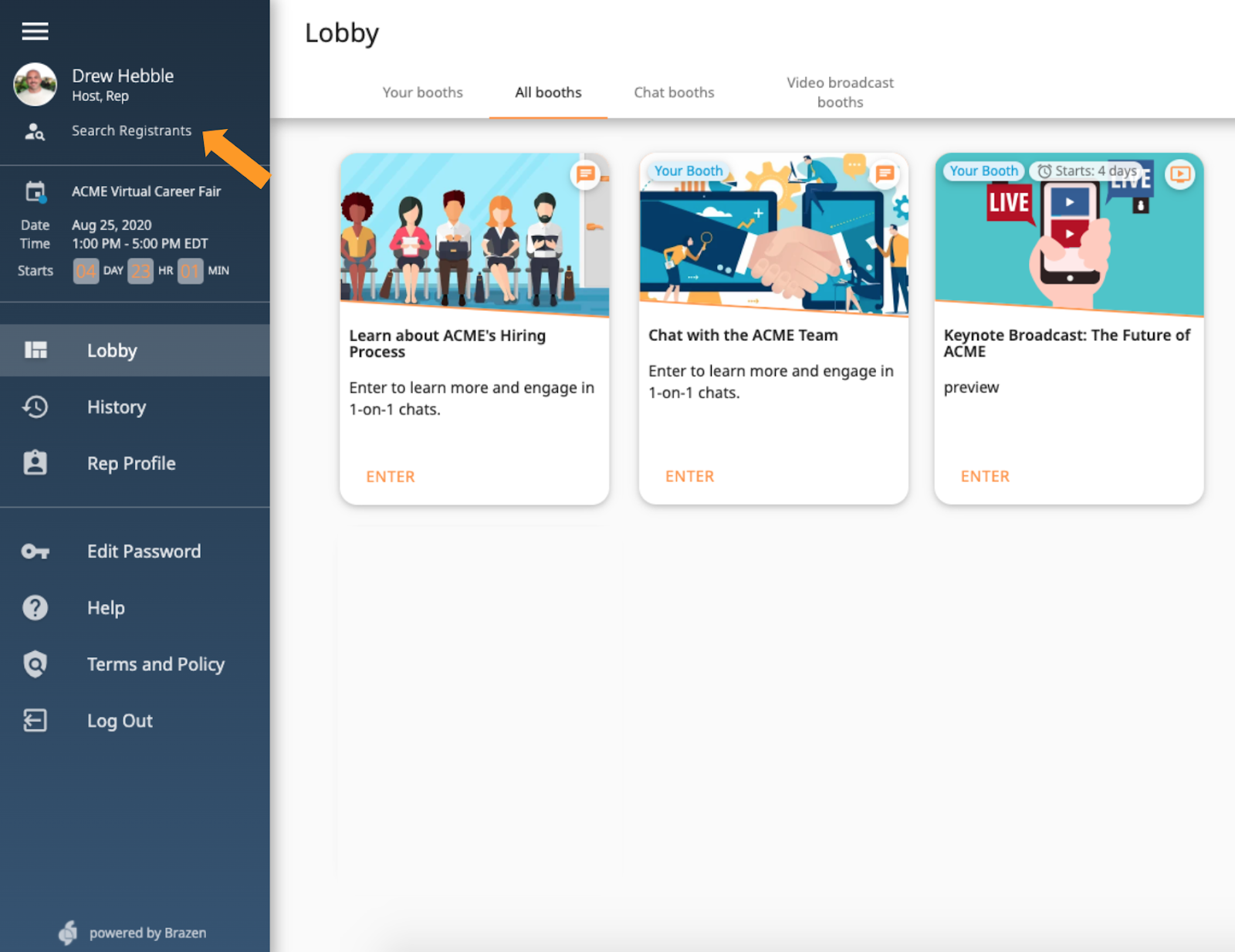Click the Log Out exit icon
This screenshot has height=952, width=1235.
tap(36, 721)
